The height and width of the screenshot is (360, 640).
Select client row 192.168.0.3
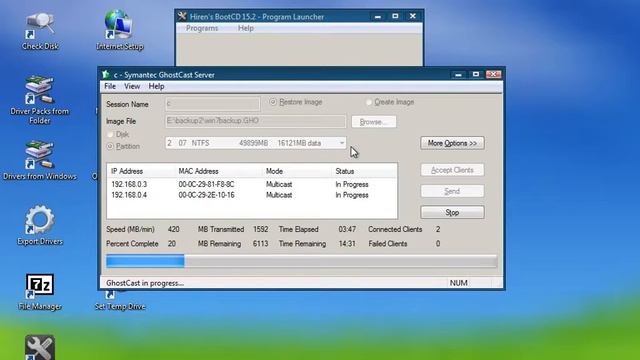pyautogui.click(x=252, y=184)
